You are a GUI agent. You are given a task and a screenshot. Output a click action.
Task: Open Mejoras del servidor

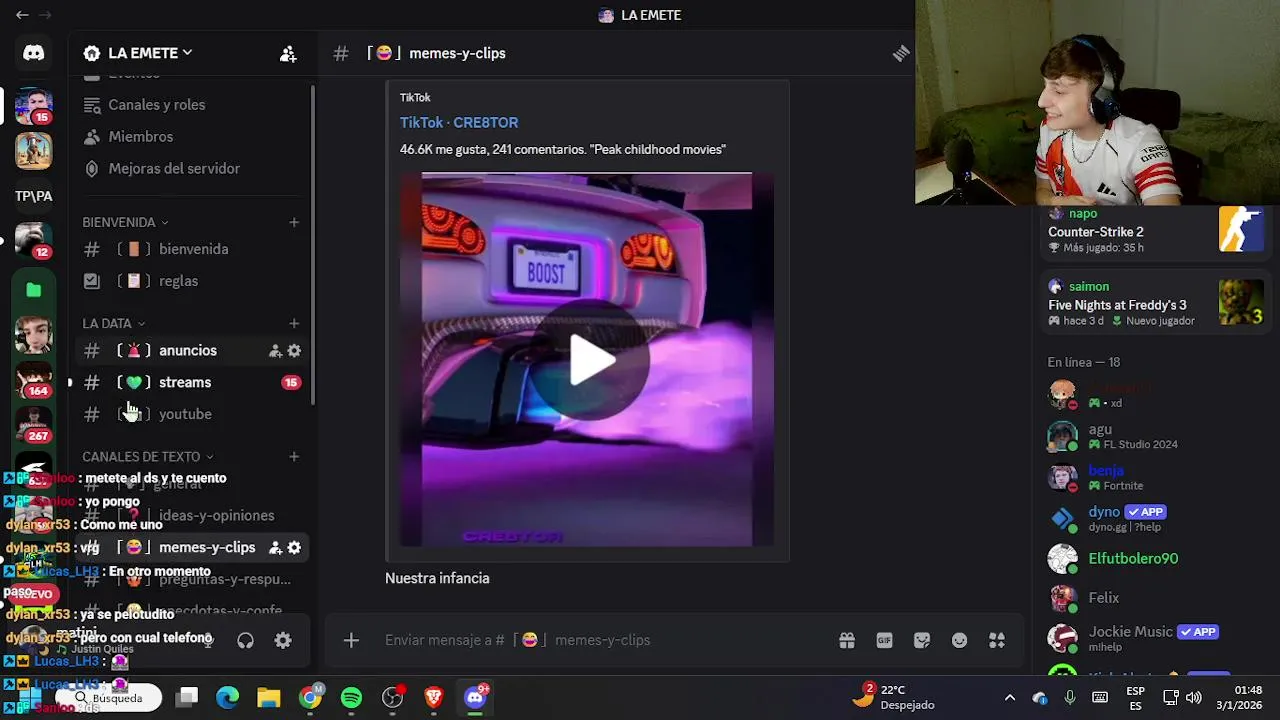(190, 169)
